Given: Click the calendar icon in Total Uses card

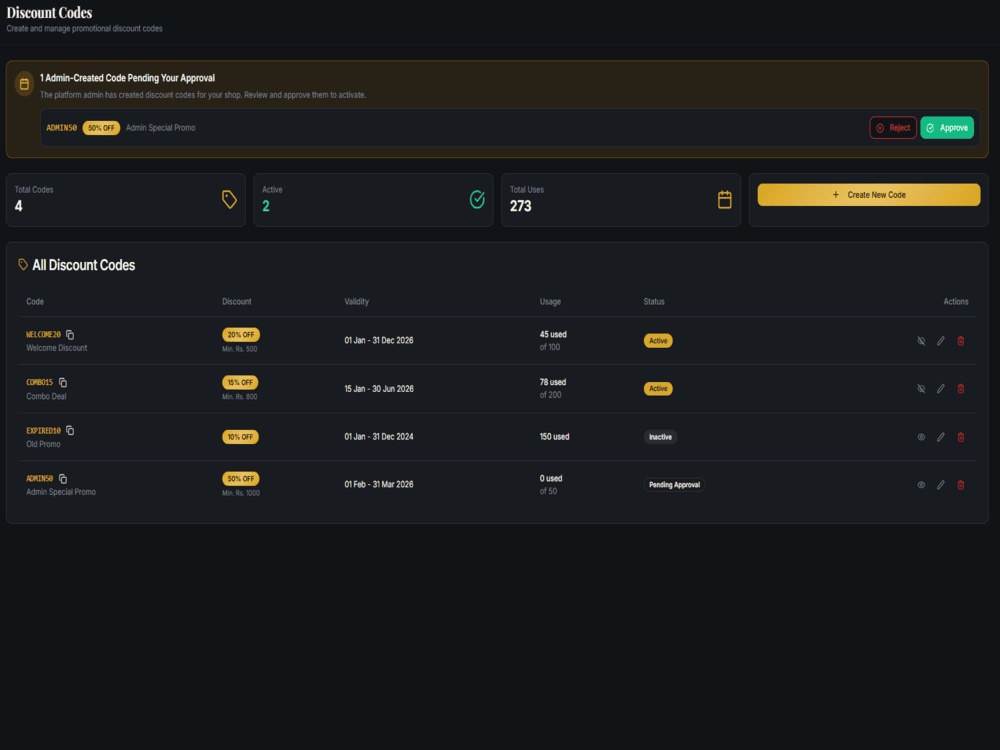Looking at the screenshot, I should click(x=724, y=200).
